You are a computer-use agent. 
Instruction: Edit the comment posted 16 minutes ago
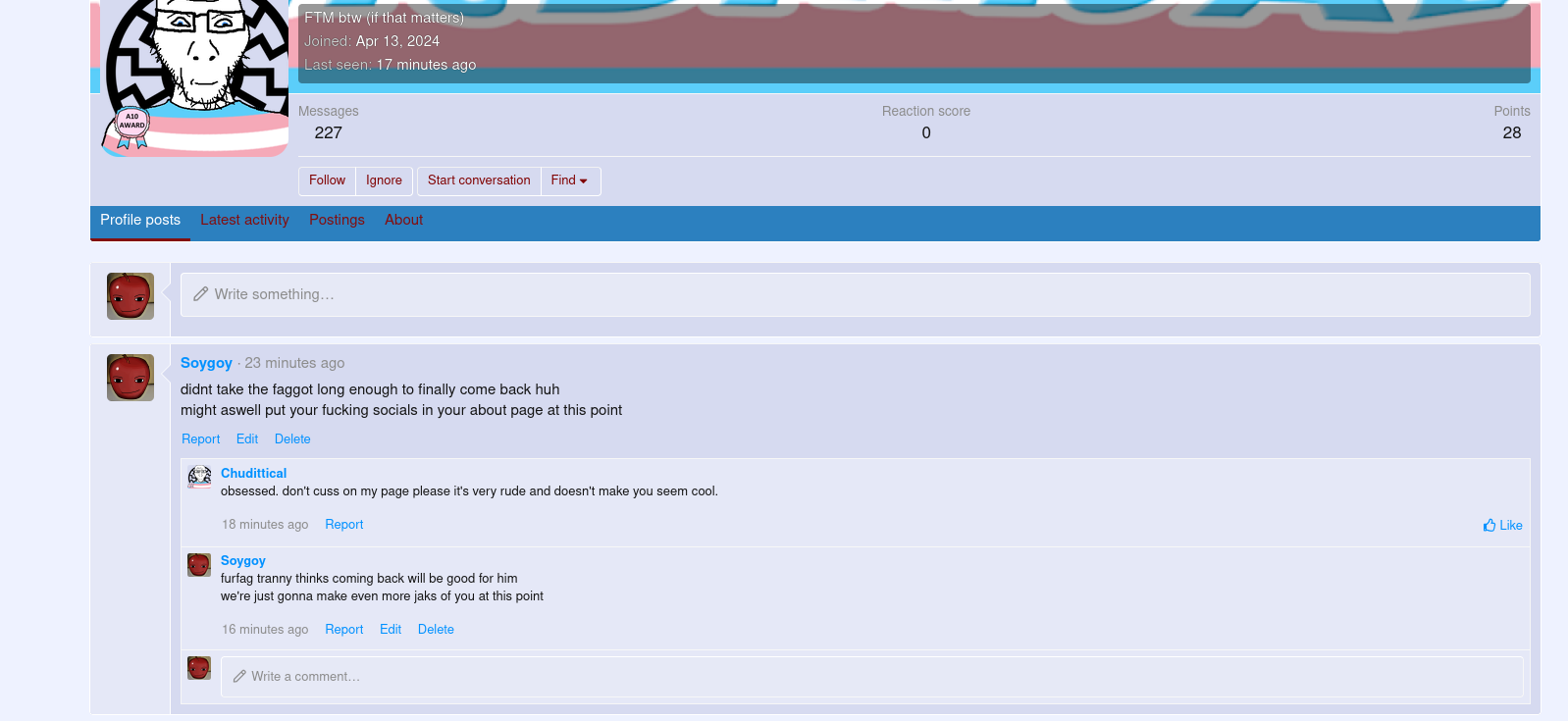[391, 630]
